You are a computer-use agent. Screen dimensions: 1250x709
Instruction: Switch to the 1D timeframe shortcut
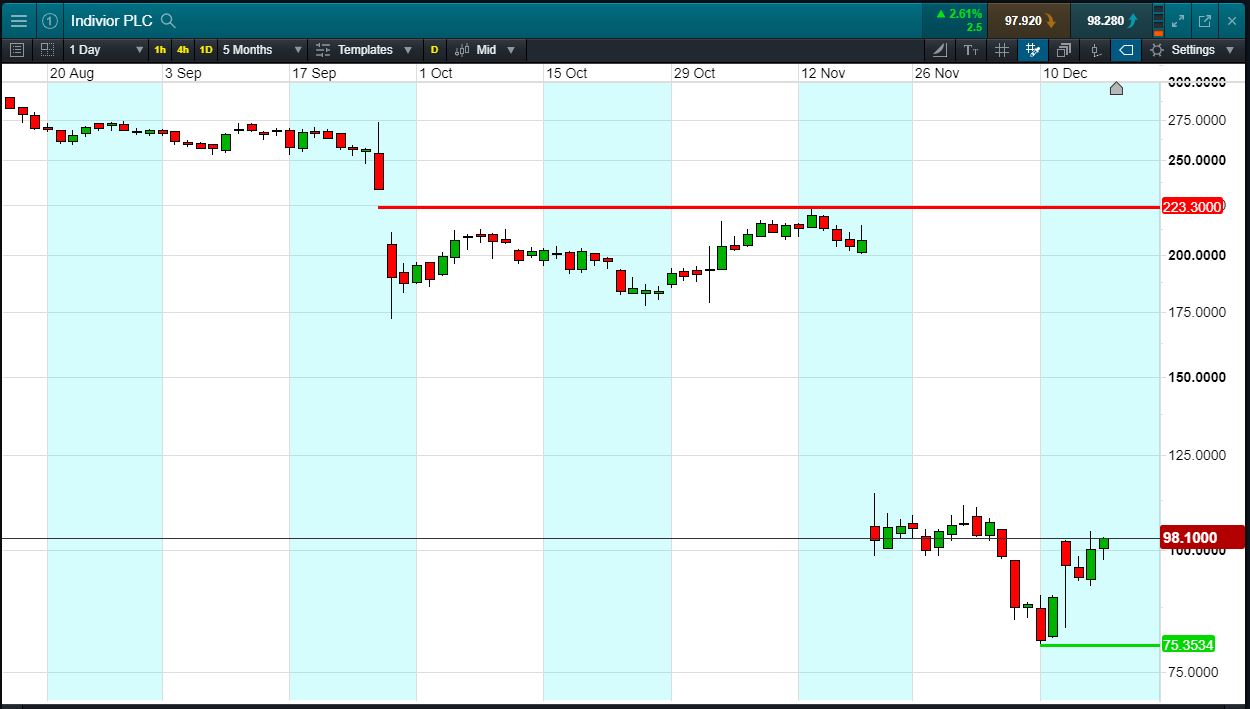[205, 49]
